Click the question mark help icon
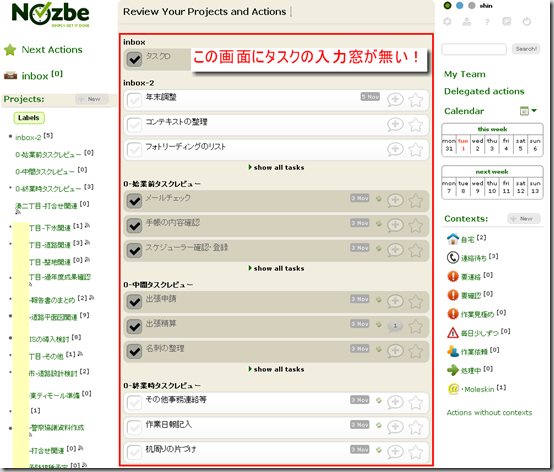This screenshot has width=554, height=472. [x=487, y=22]
